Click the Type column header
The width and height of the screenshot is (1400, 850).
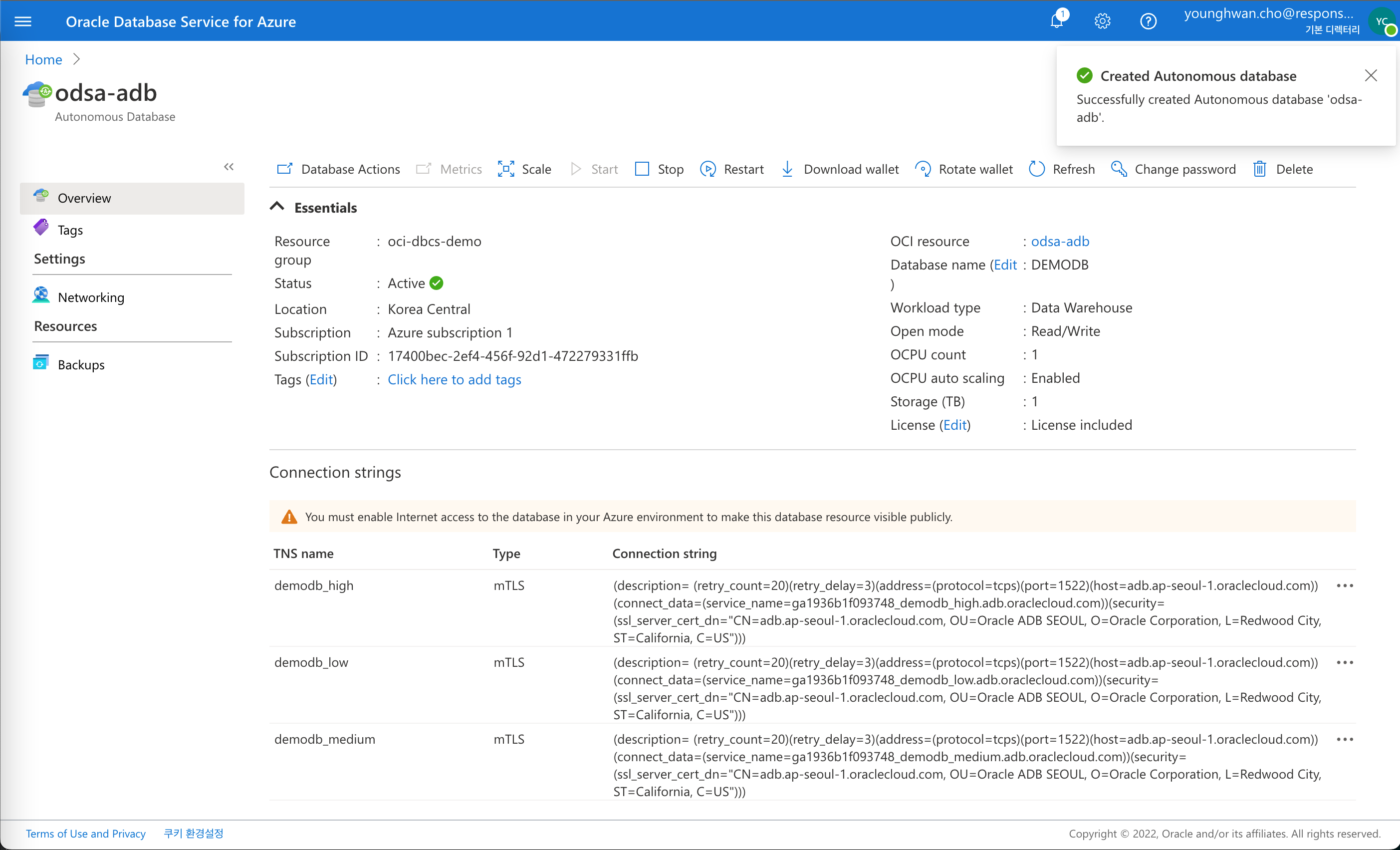point(506,553)
